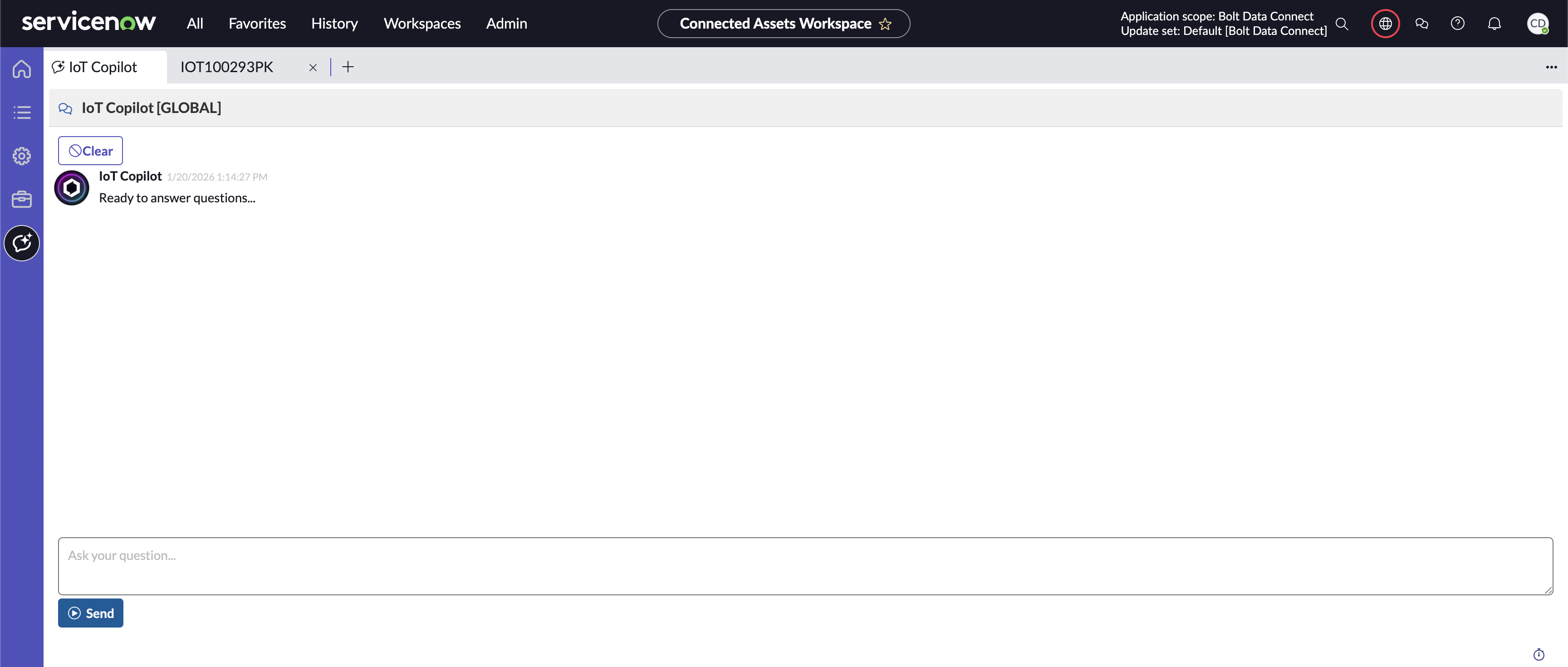The image size is (1568, 667).
Task: Open the CD user avatar menu
Action: click(x=1538, y=23)
